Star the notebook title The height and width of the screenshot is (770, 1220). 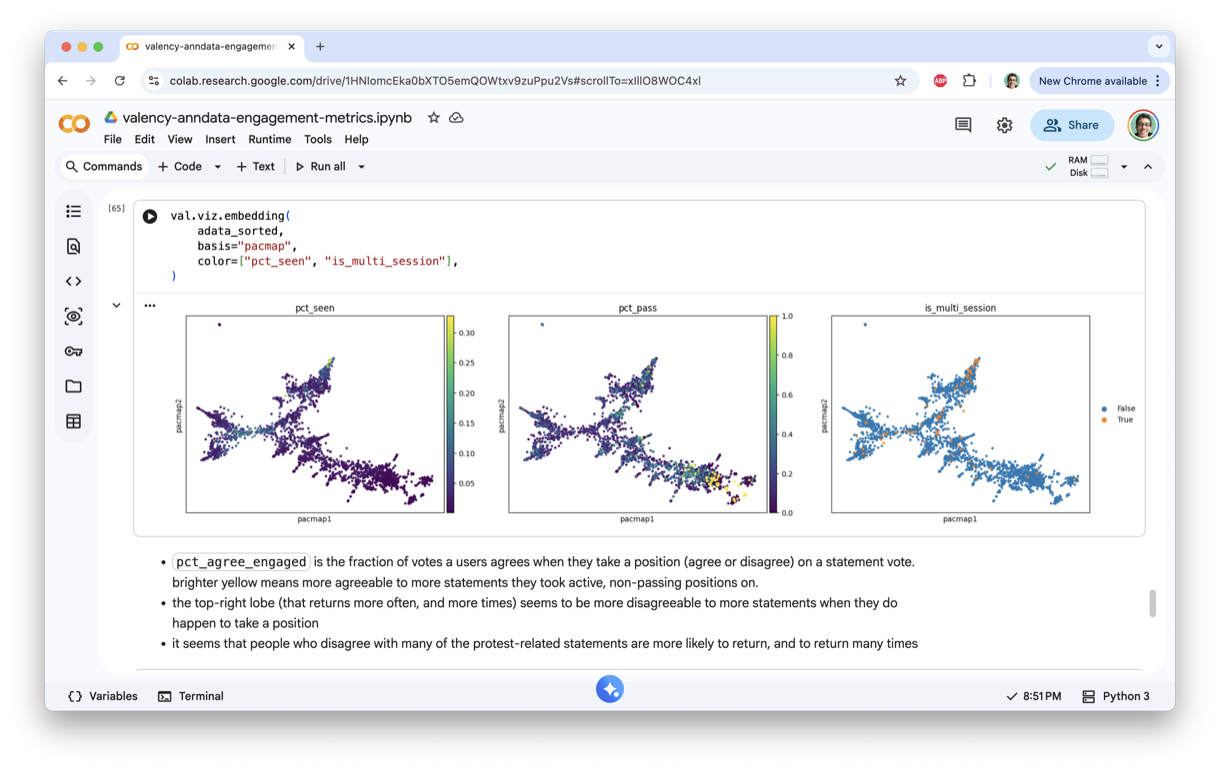click(x=433, y=118)
